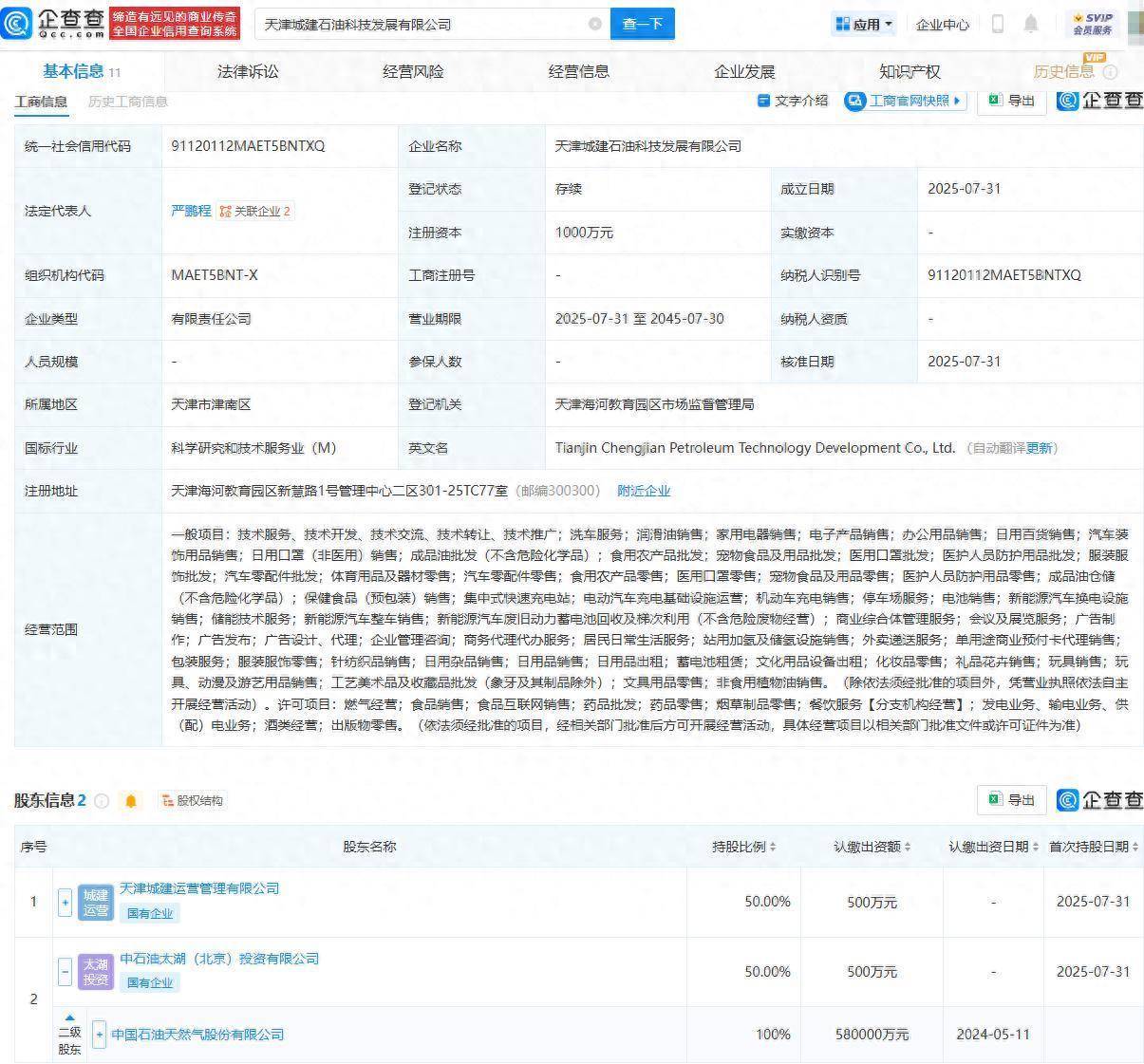Click the credit code 91120112MAET5BNTXQ in the 统一社会信用代码 row
Viewport: 1144px width, 1064px height.
(x=248, y=146)
